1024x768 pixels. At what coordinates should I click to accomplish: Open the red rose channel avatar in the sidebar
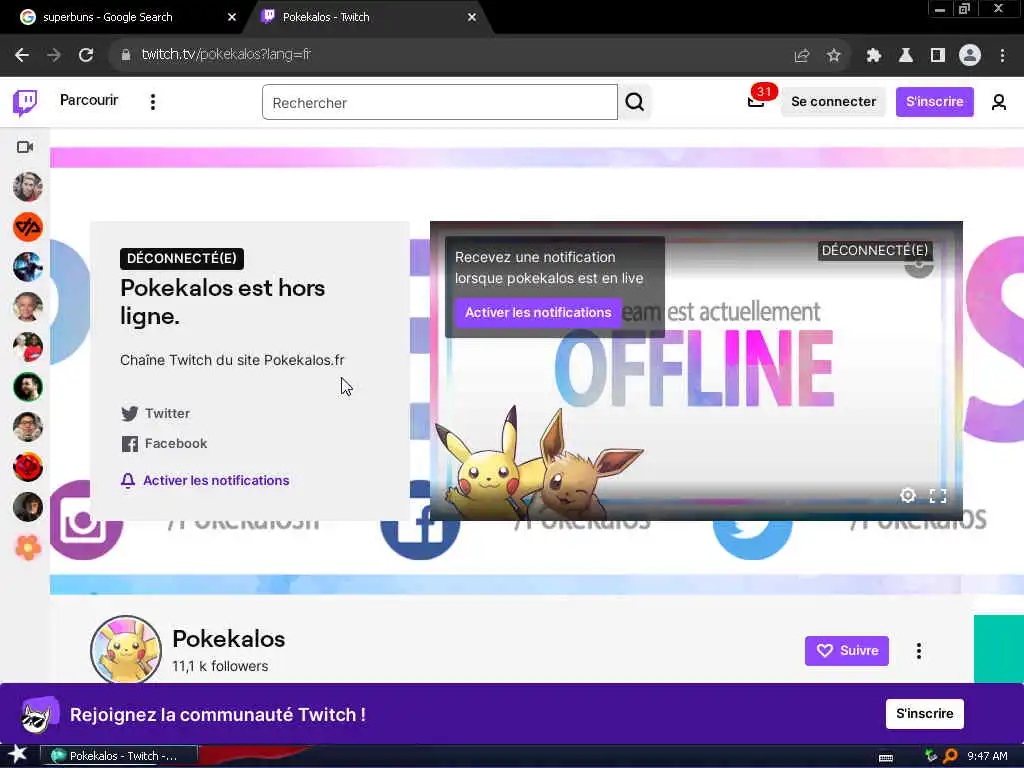(27, 467)
